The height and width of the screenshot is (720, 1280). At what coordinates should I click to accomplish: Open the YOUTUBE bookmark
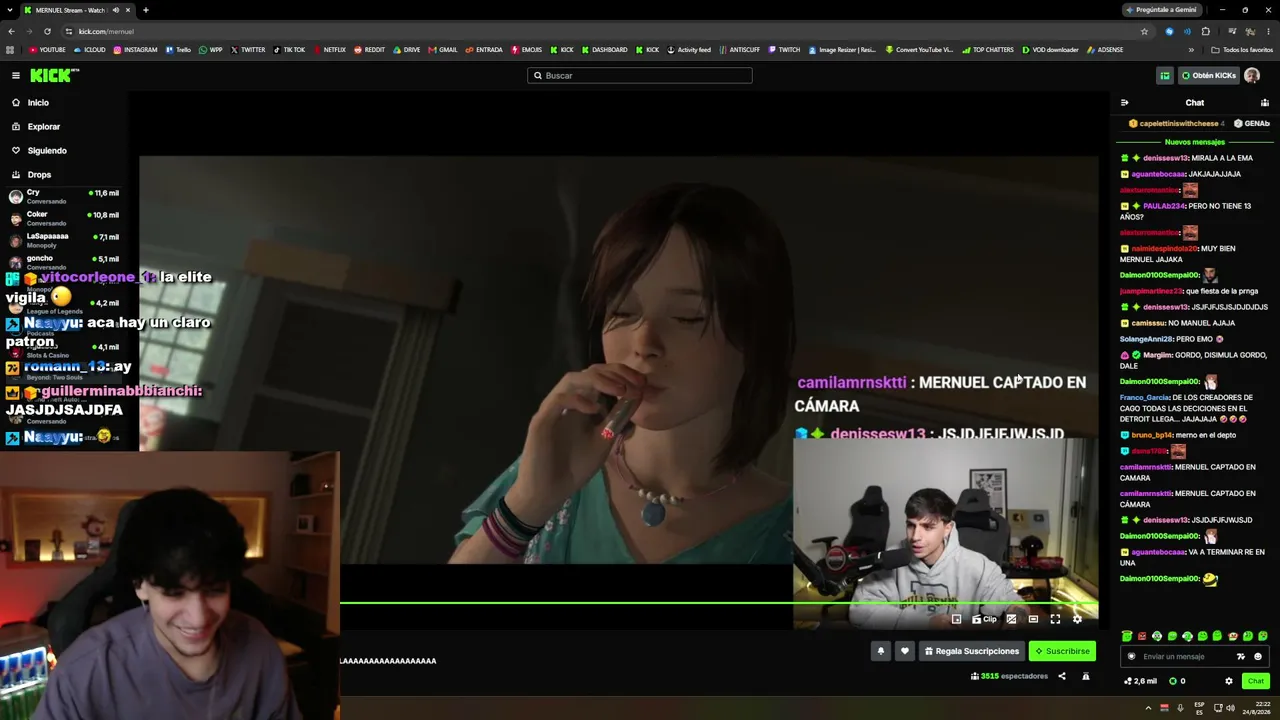(47, 49)
